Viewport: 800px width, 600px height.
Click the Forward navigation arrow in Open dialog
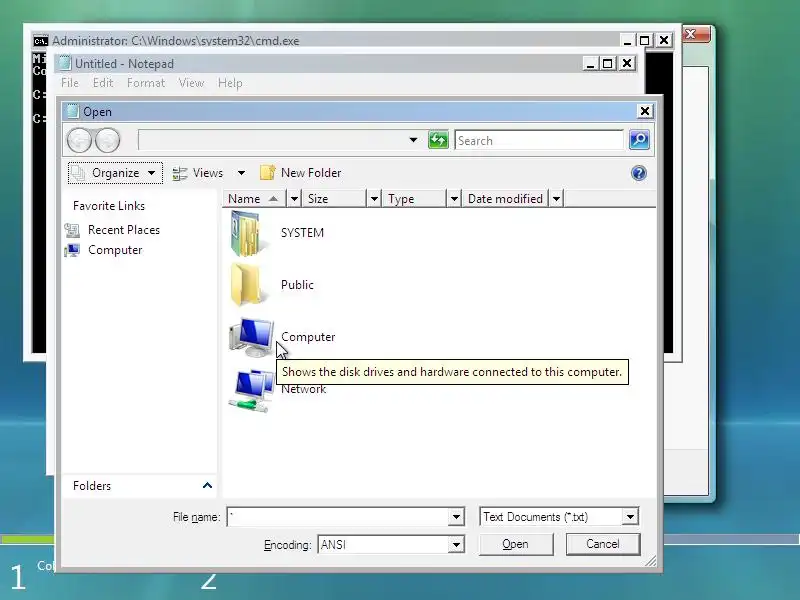[108, 140]
